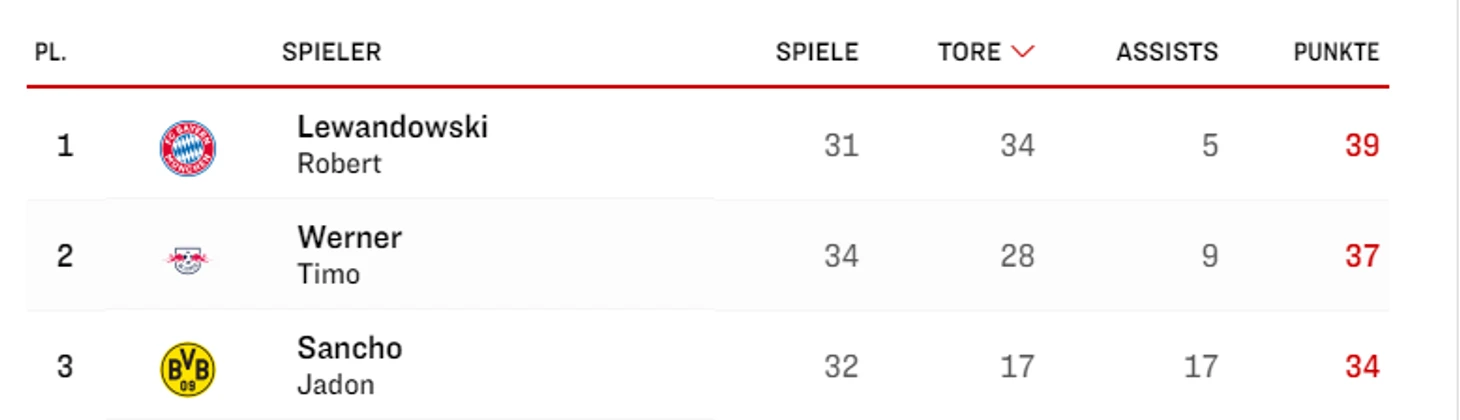Click Sancho's 34 points value

[x=1362, y=367]
